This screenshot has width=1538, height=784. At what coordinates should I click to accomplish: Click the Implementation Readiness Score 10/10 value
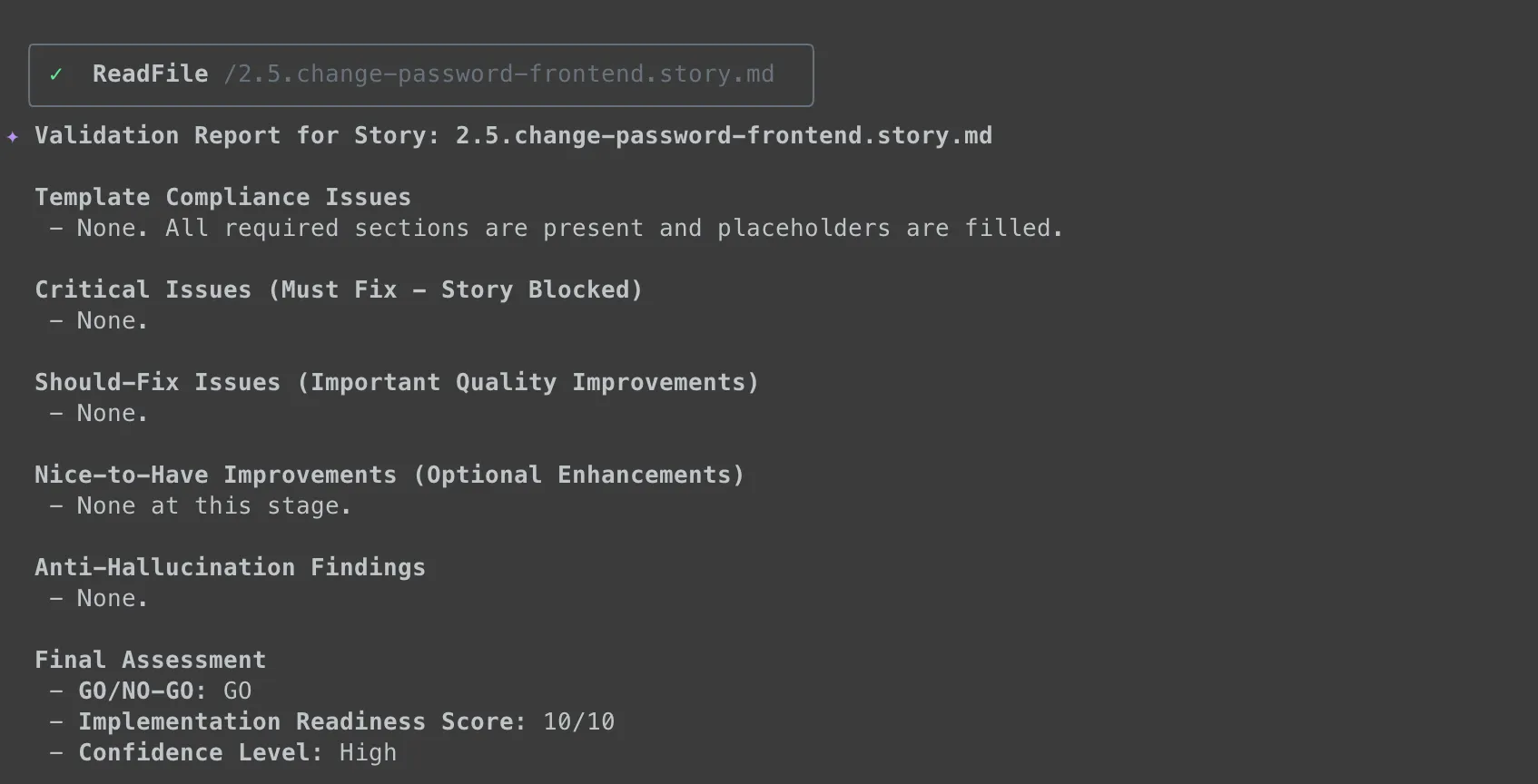(x=578, y=722)
